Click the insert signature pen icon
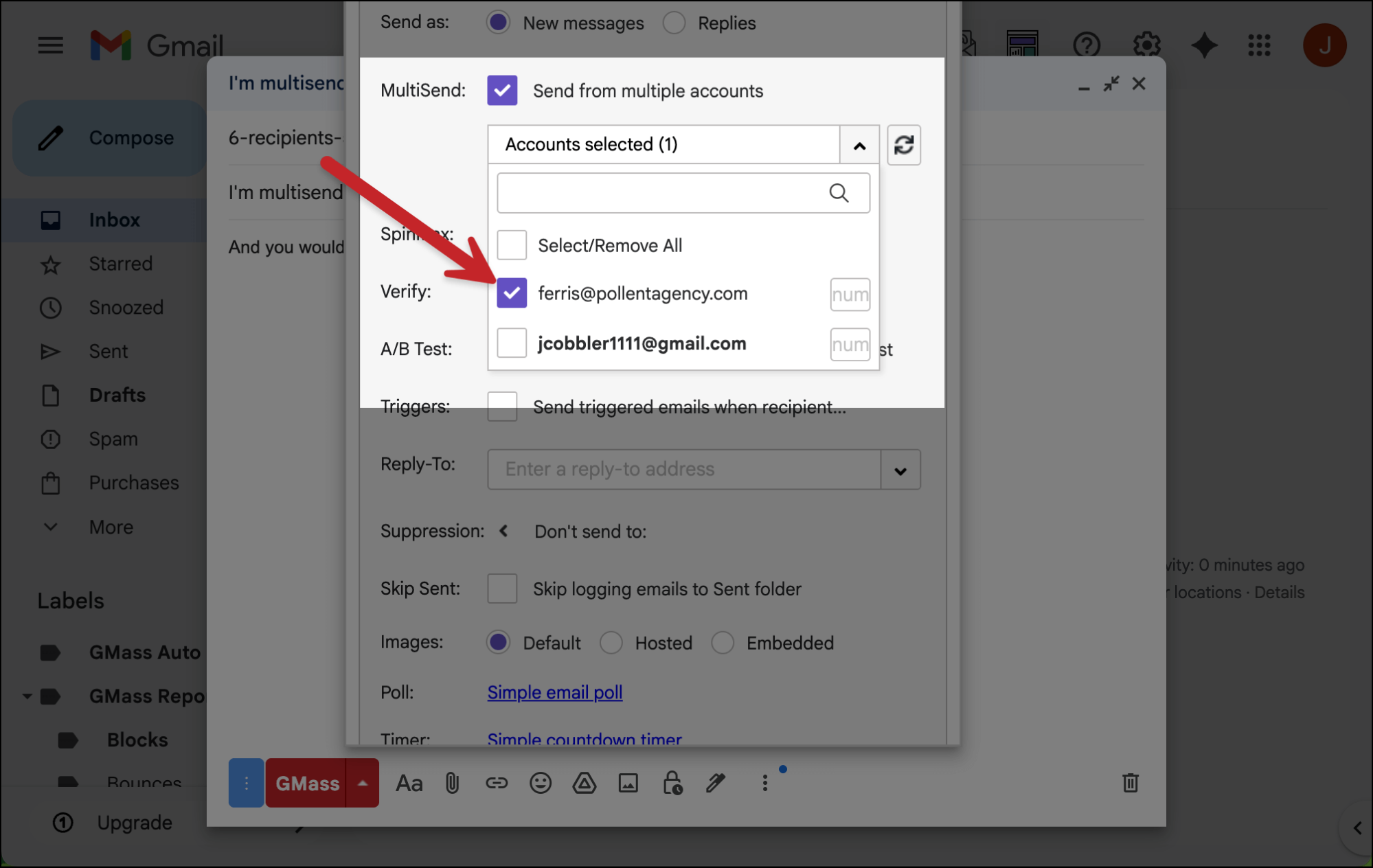The image size is (1373, 868). click(716, 783)
